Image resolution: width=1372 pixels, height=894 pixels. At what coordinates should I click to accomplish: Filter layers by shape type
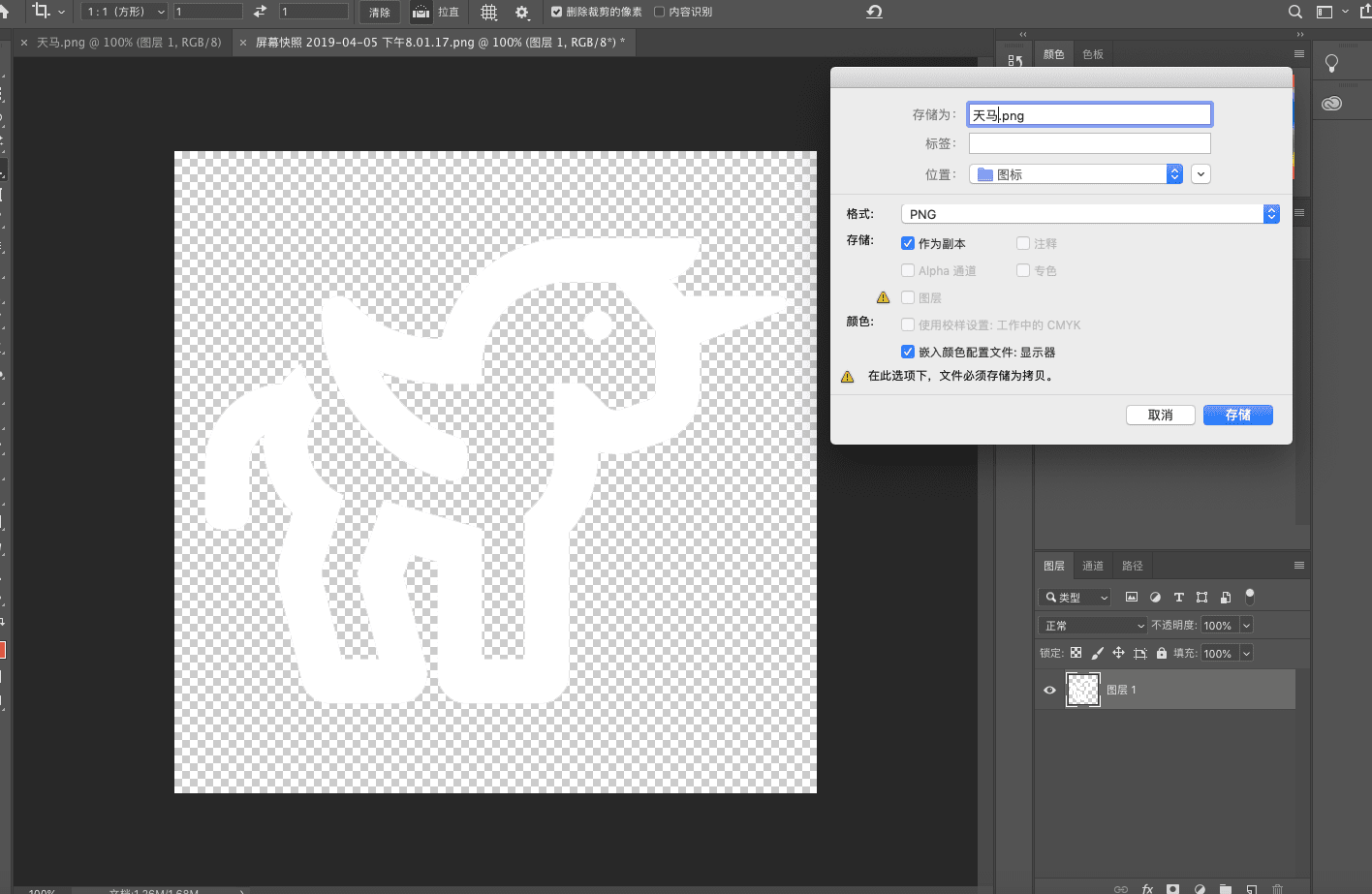point(1201,597)
